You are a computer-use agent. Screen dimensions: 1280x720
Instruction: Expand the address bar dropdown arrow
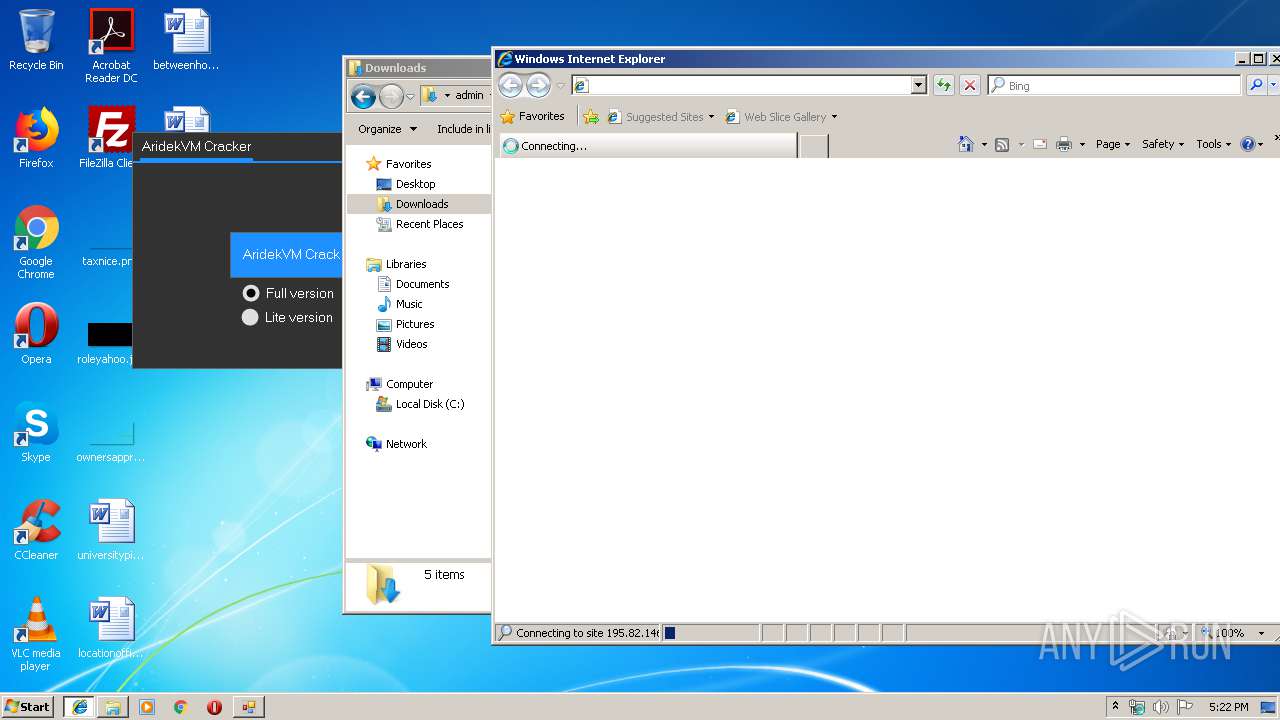point(919,86)
